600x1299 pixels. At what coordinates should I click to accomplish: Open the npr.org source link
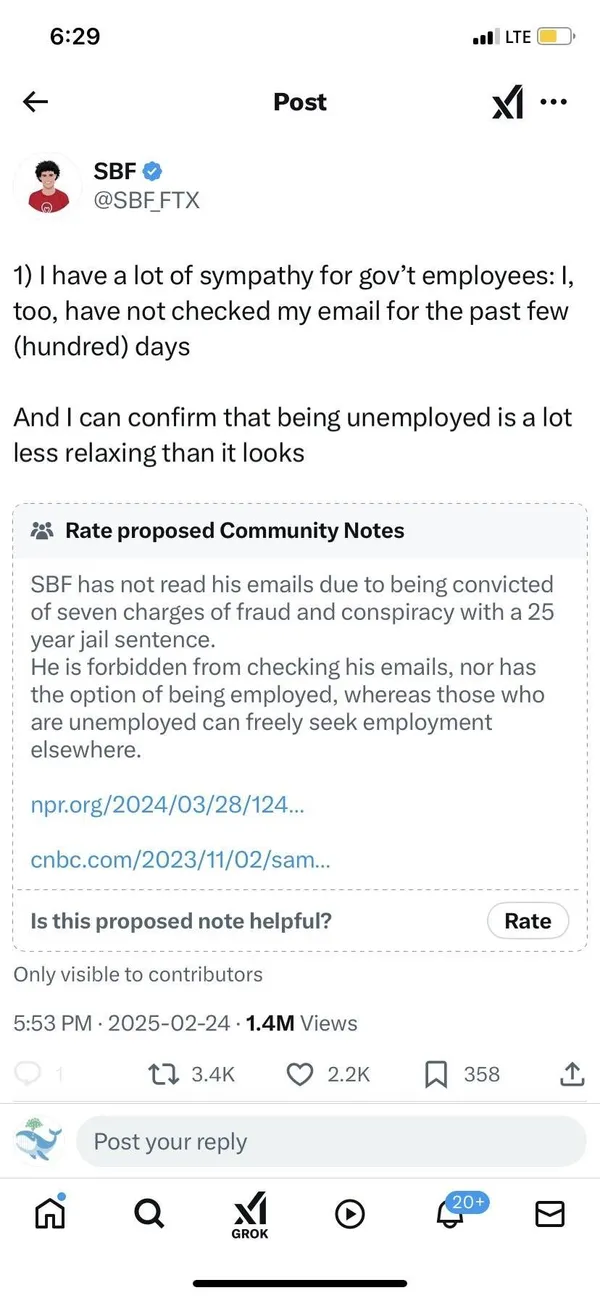pyautogui.click(x=167, y=806)
